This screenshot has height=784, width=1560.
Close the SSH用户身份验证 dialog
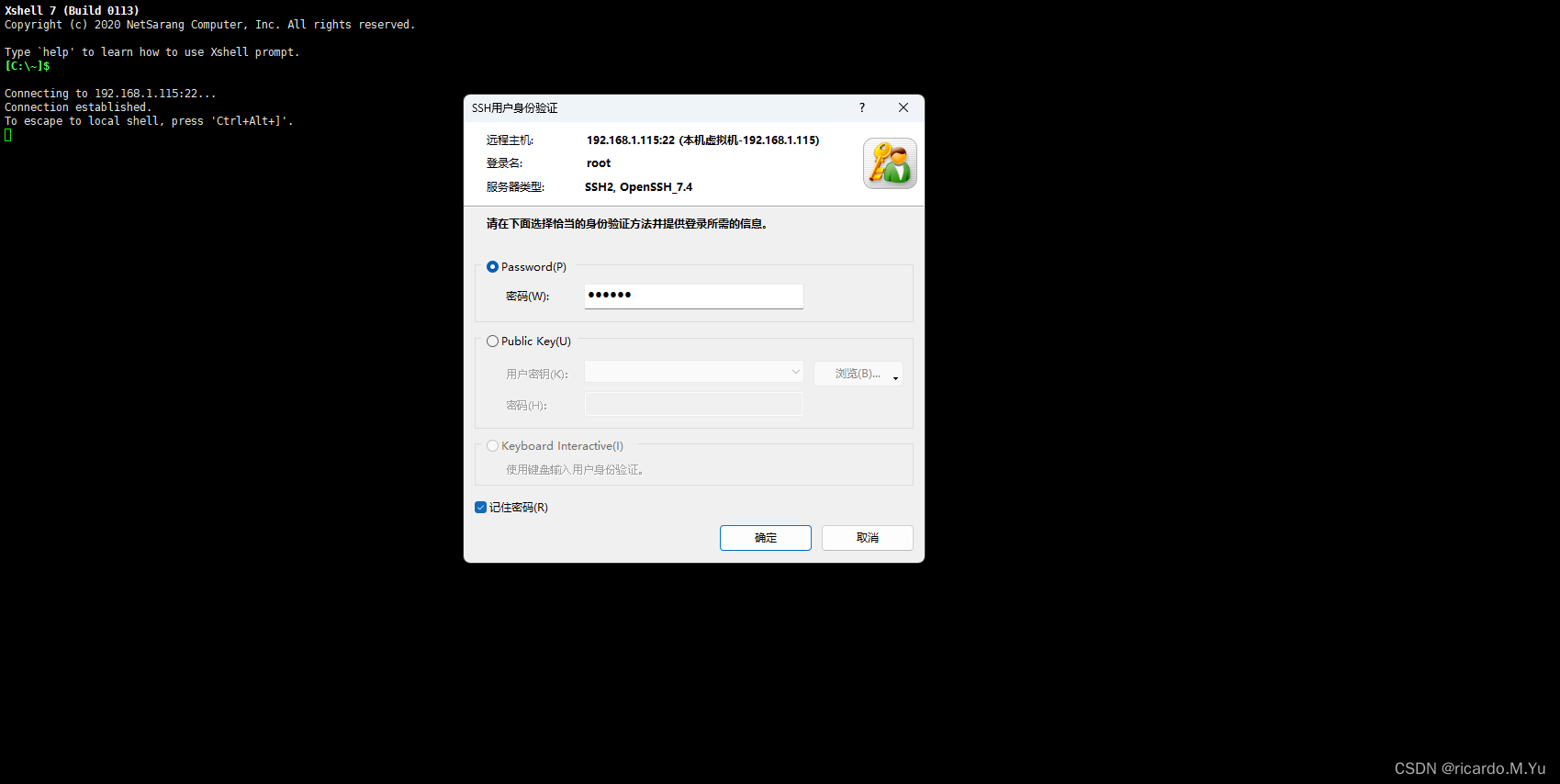(x=903, y=107)
